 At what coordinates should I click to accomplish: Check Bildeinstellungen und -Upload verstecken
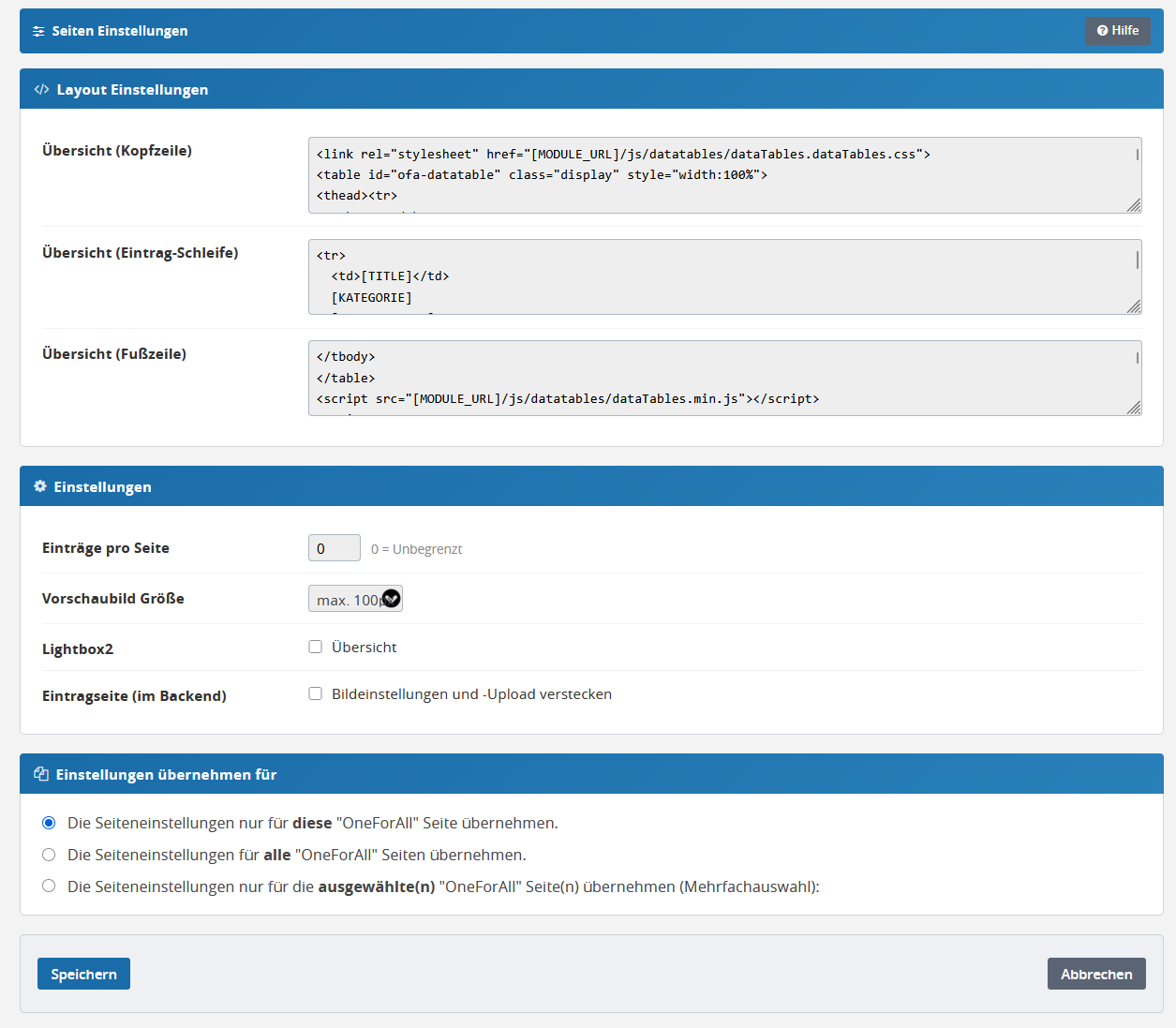point(316,693)
